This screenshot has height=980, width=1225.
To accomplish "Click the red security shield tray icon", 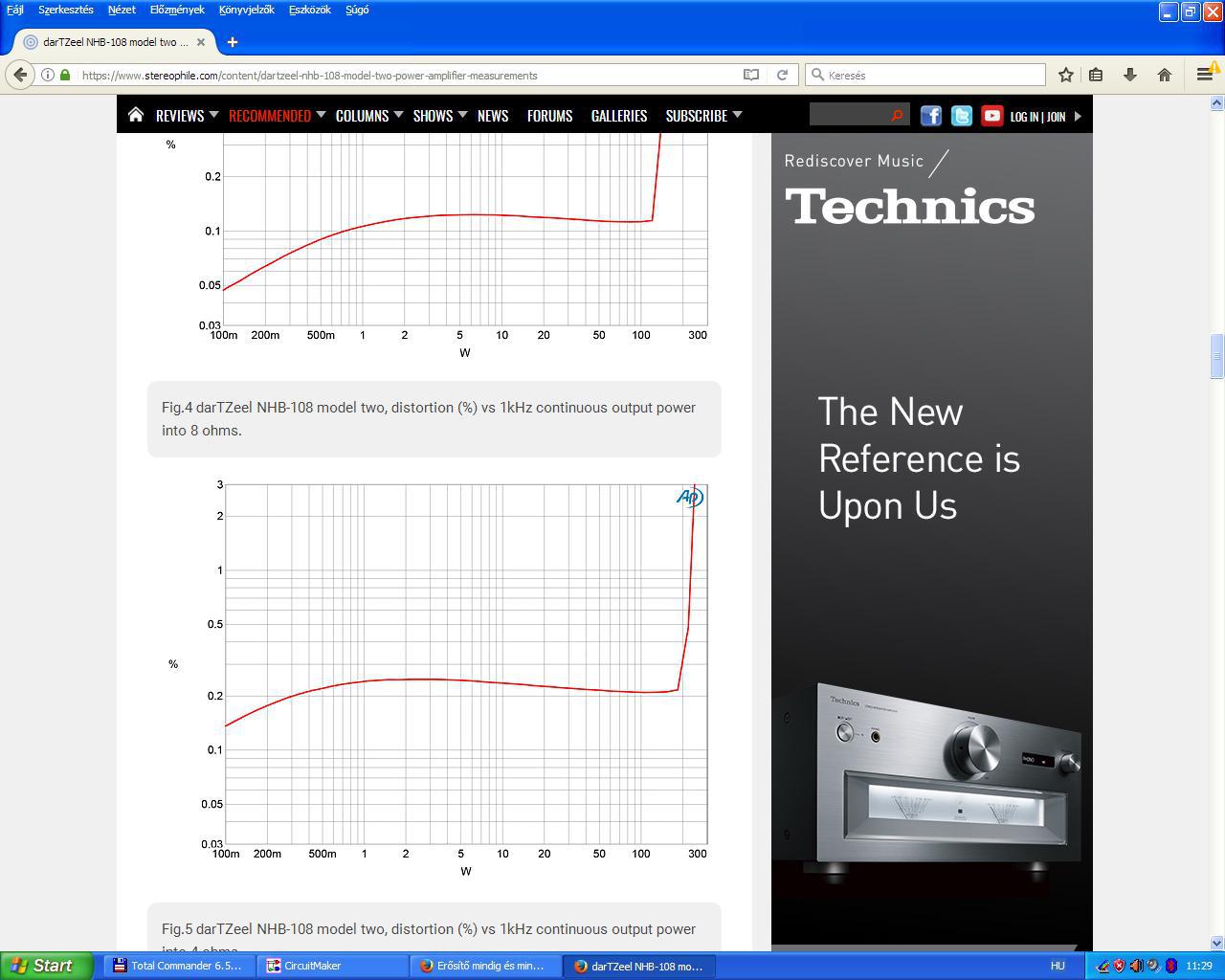I will click(1119, 966).
